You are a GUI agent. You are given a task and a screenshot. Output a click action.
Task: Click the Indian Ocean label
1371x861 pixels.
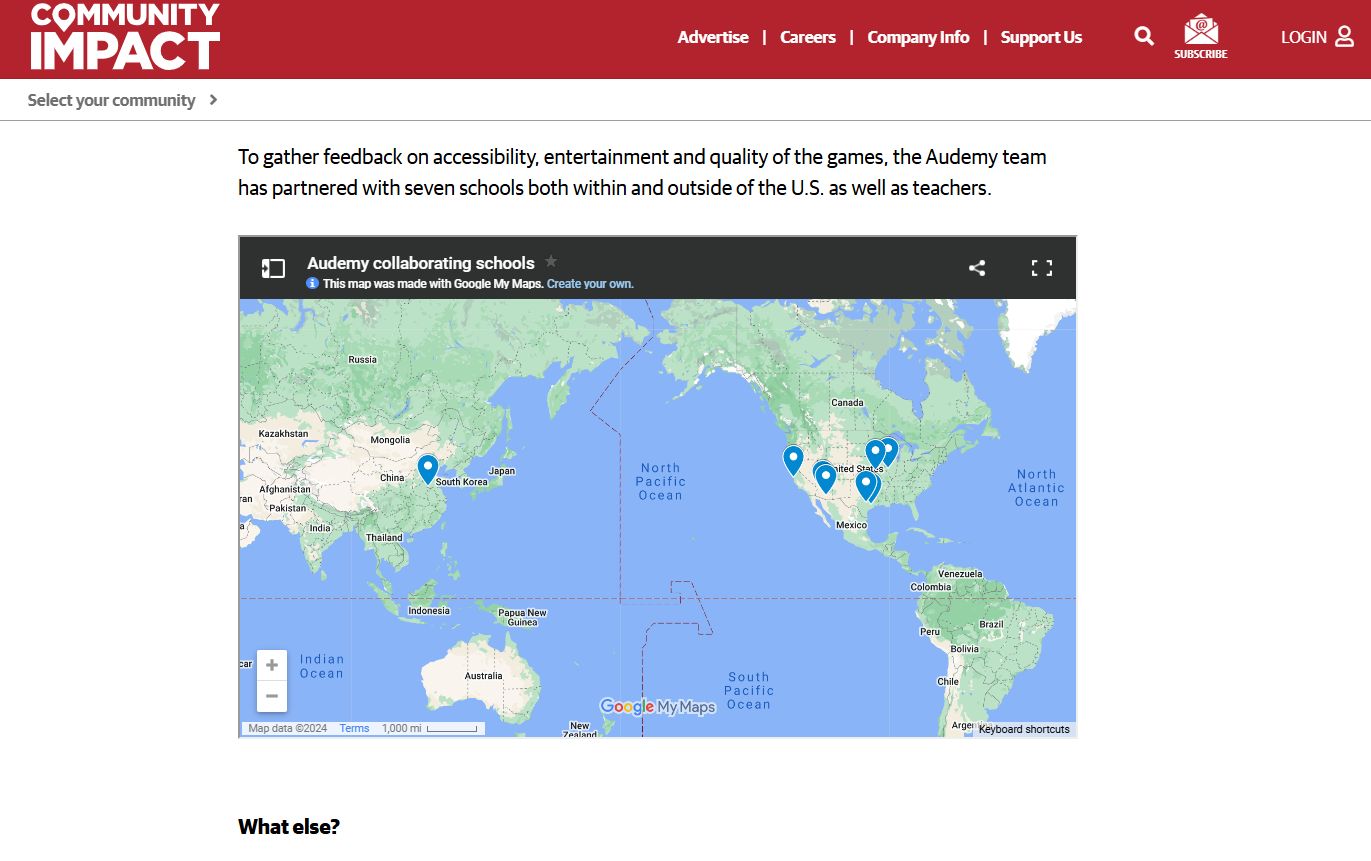pos(322,666)
